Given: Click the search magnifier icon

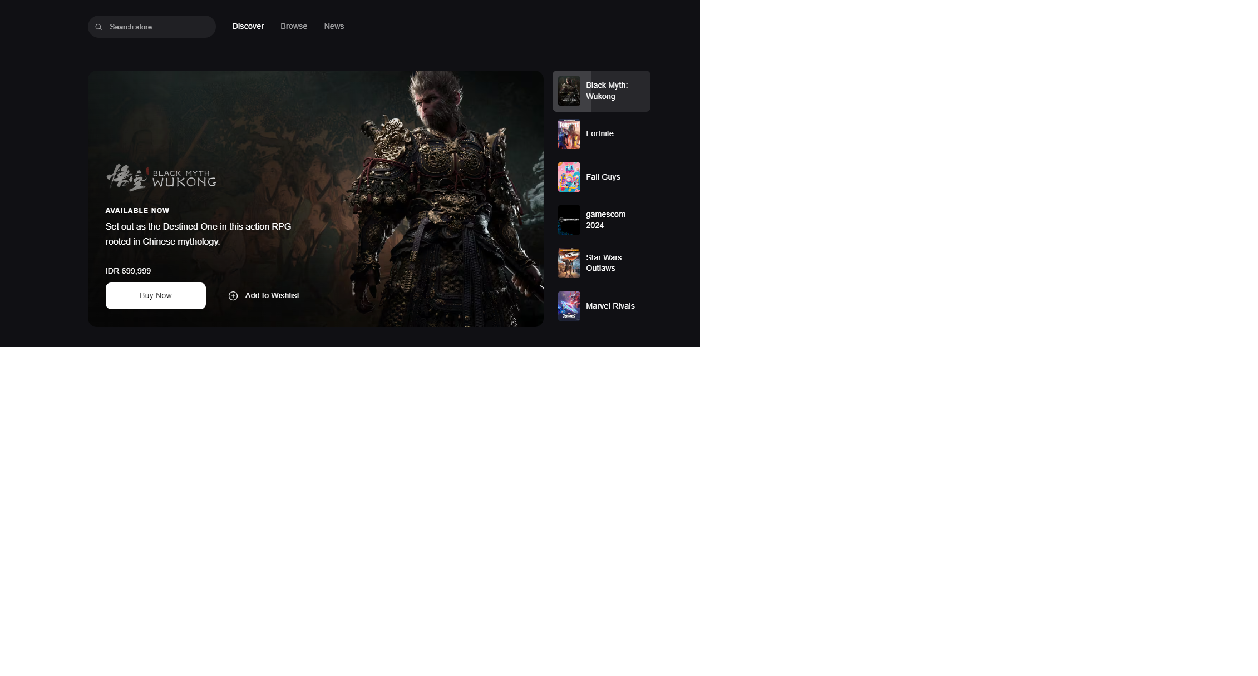Looking at the screenshot, I should coord(98,26).
